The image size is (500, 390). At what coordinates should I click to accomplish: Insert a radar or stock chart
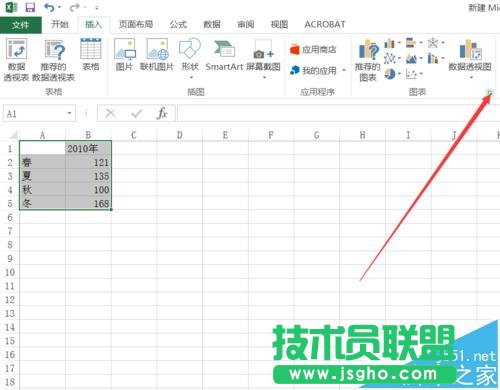[x=433, y=43]
